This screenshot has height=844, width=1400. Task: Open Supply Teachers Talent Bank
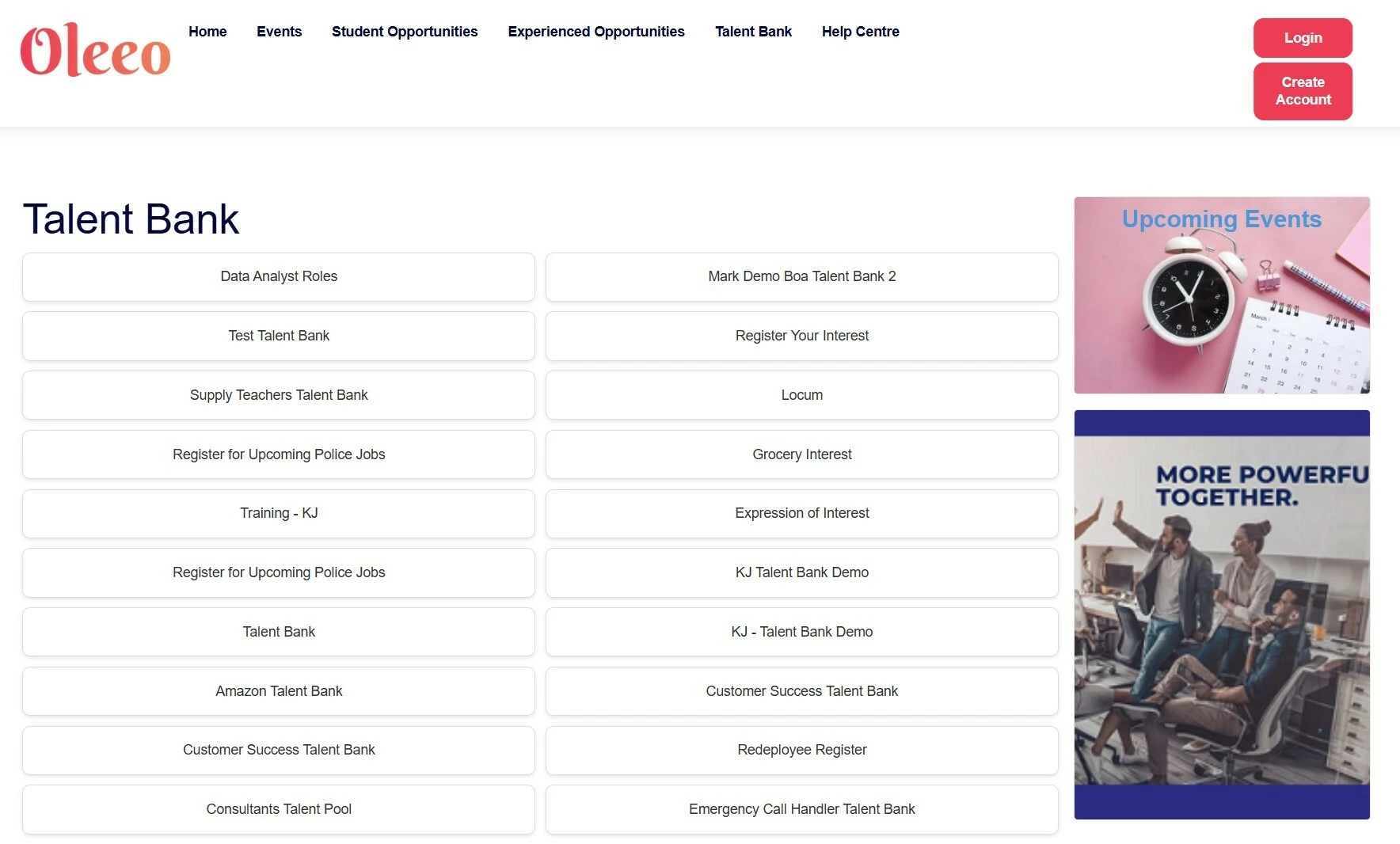click(279, 395)
